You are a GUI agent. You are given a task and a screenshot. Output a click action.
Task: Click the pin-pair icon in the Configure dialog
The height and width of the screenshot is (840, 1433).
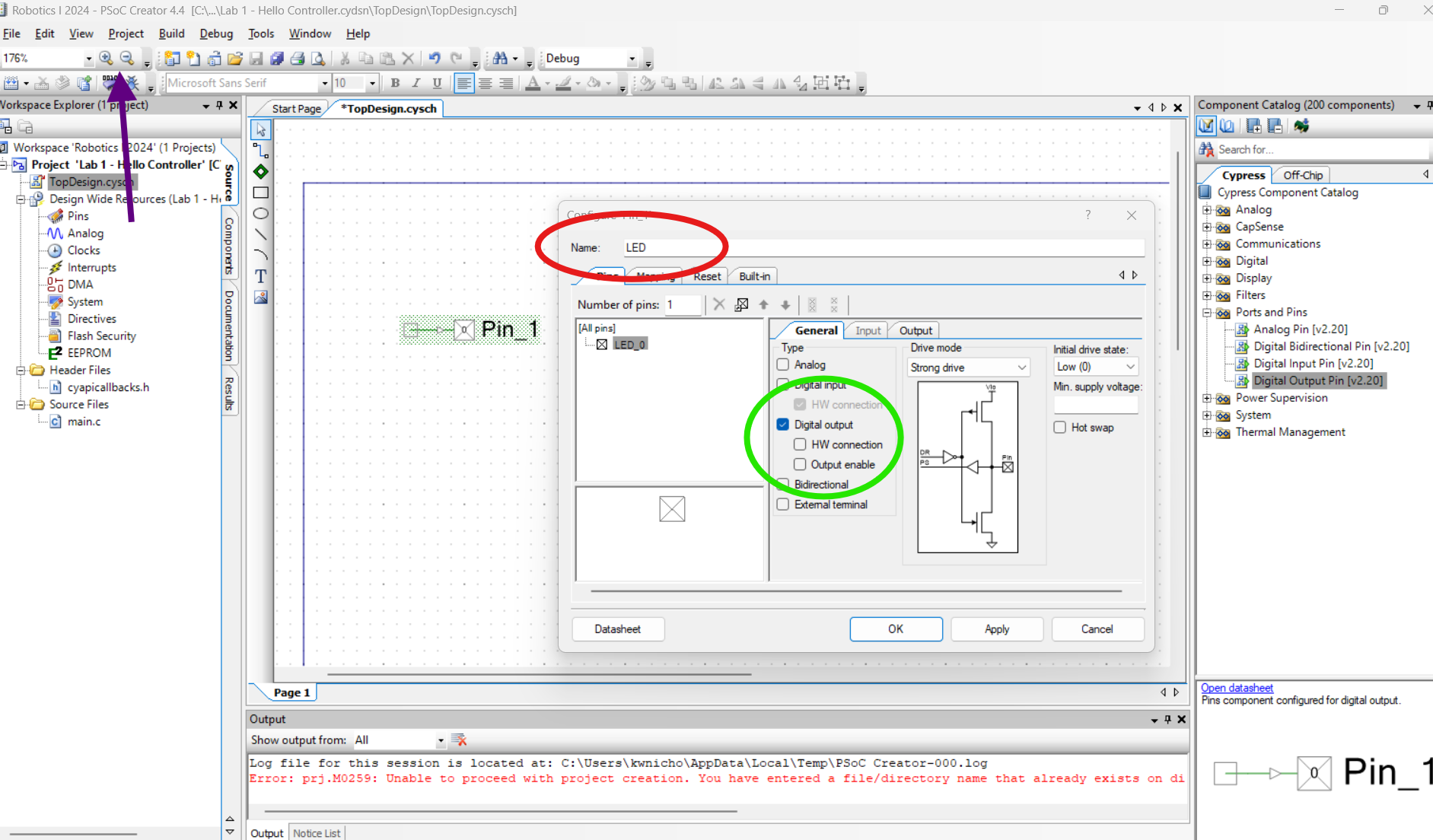(741, 304)
